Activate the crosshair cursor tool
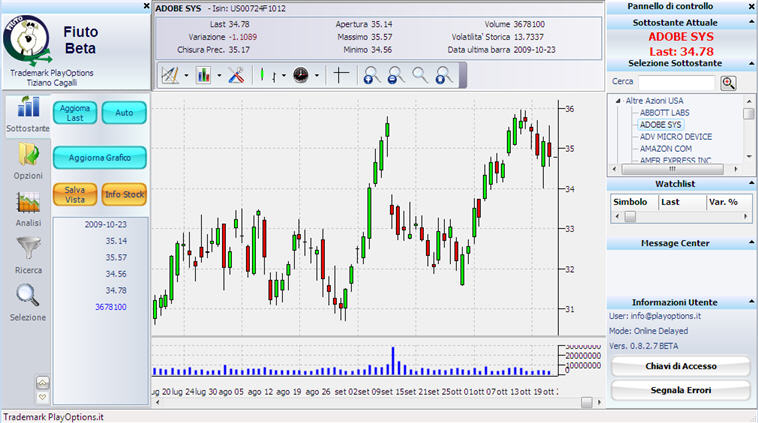 341,75
